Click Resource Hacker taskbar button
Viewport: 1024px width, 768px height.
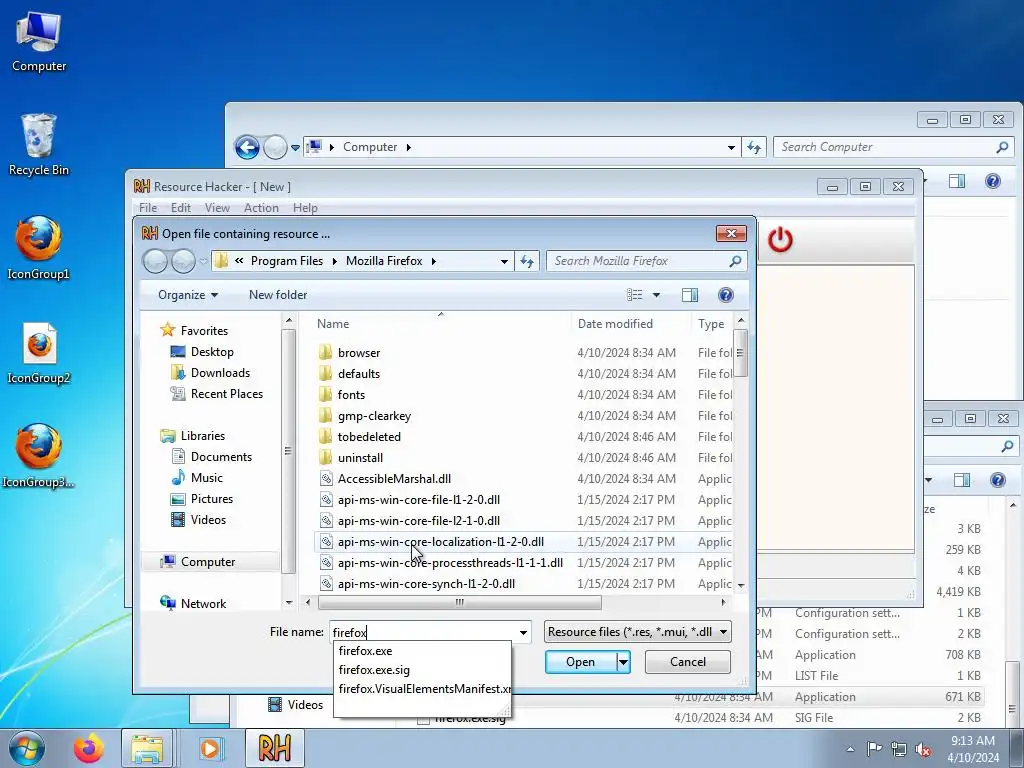click(x=275, y=748)
